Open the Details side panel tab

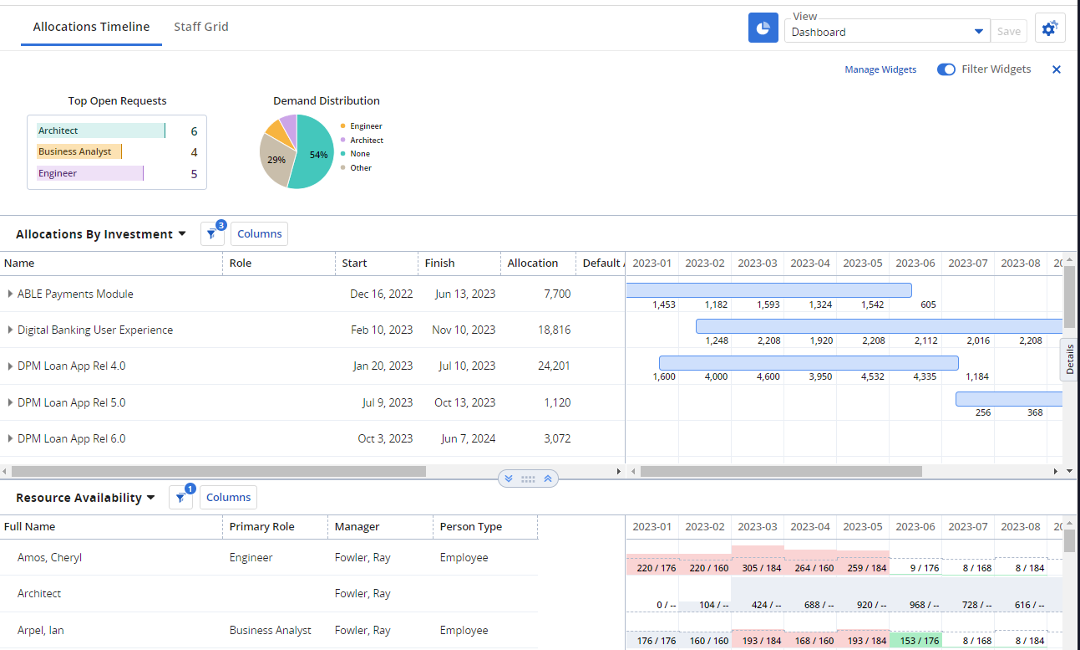click(x=1070, y=360)
